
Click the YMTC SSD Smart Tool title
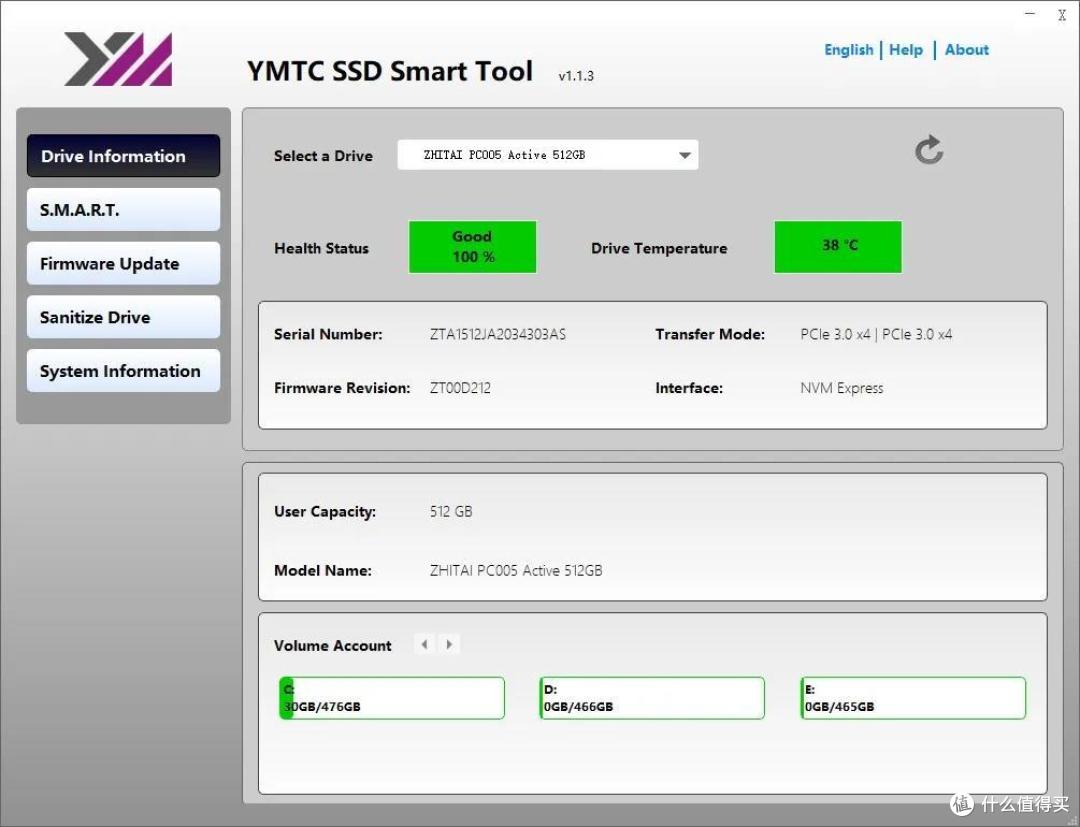tap(390, 71)
